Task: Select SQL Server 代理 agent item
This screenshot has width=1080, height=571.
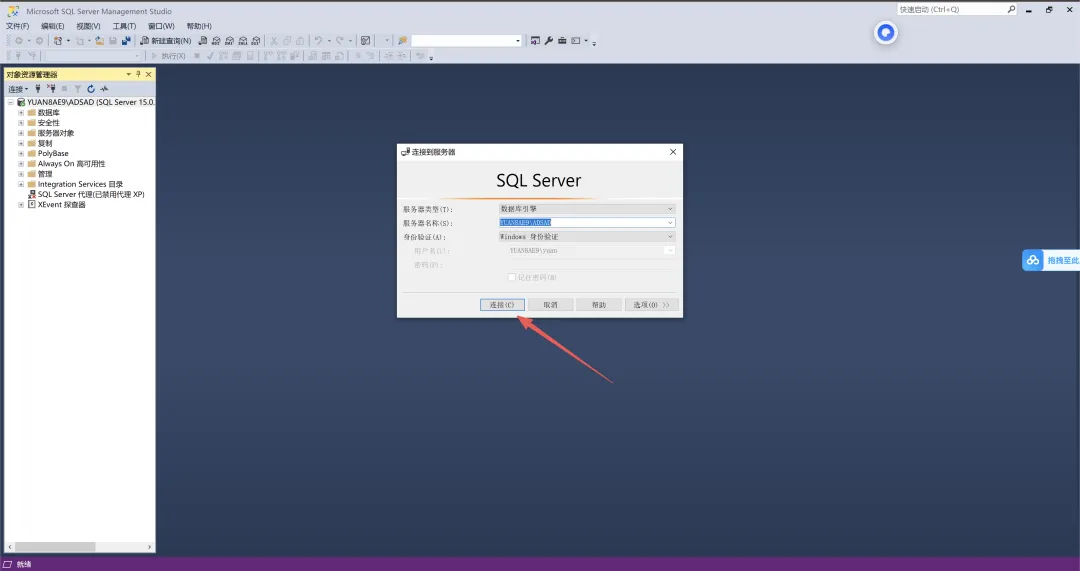Action: point(91,194)
